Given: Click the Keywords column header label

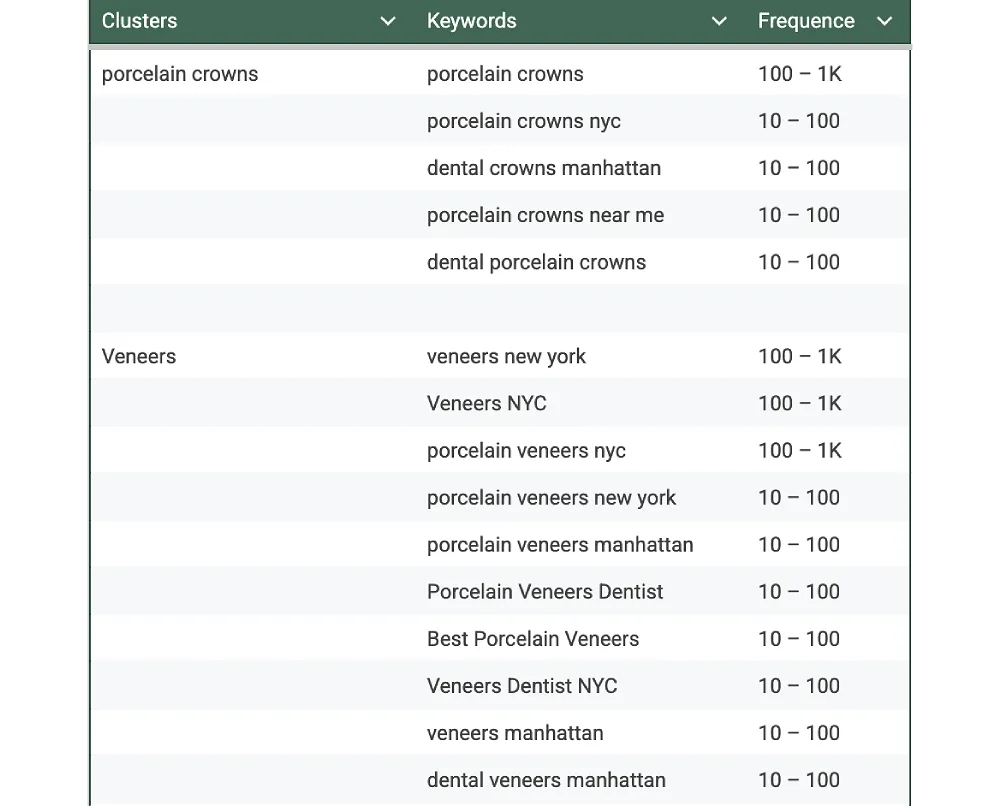Looking at the screenshot, I should [x=471, y=21].
